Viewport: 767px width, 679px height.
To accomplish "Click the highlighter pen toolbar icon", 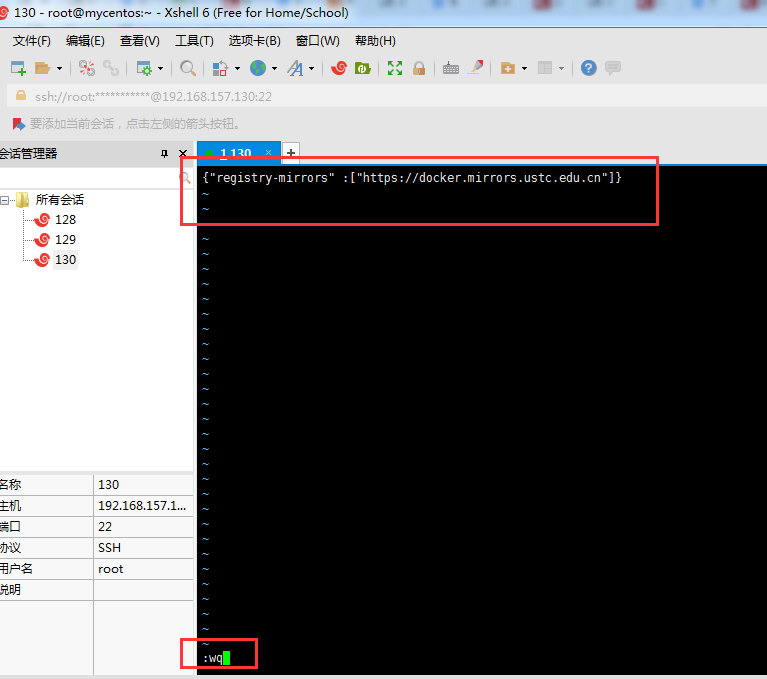I will [x=475, y=68].
